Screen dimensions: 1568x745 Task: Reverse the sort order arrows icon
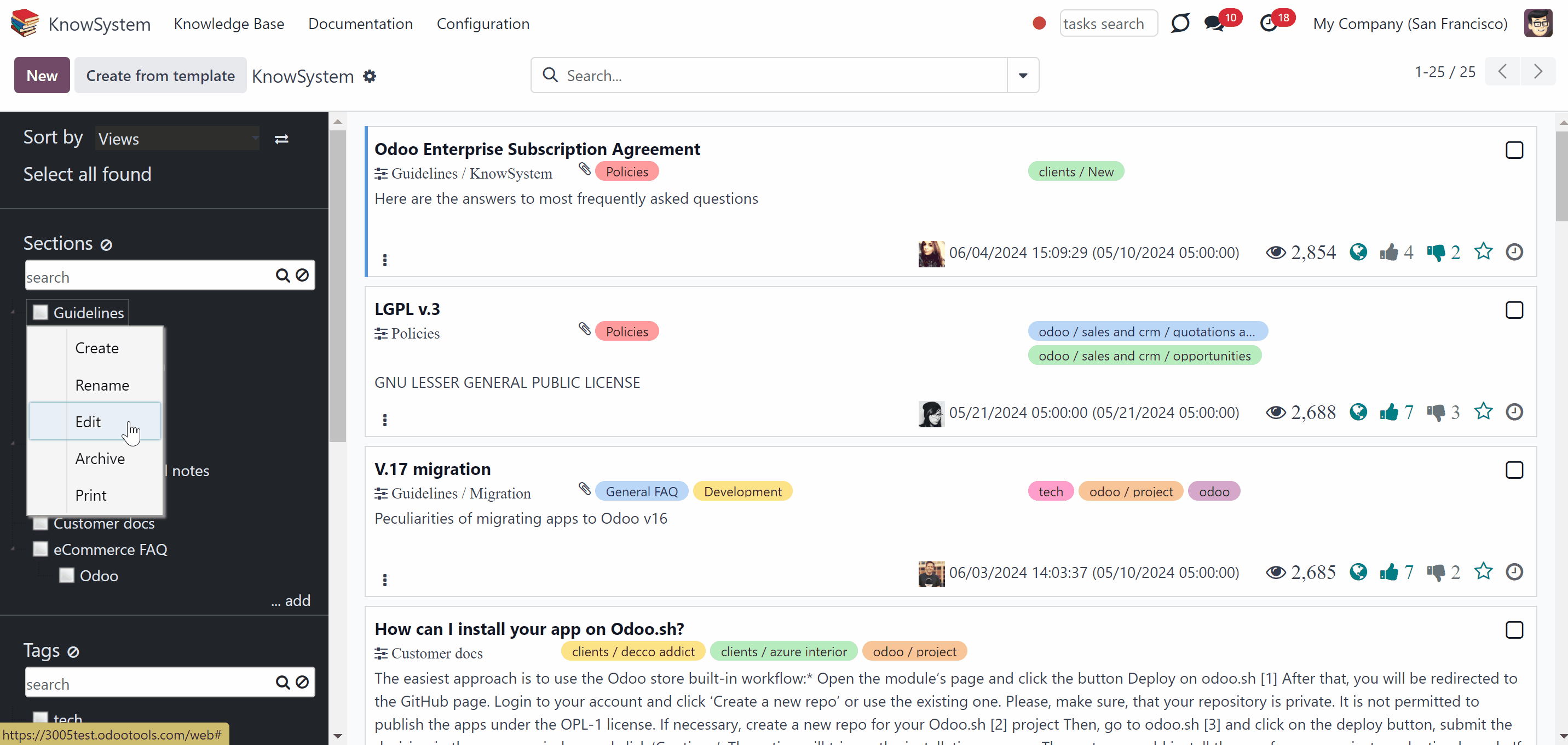tap(281, 140)
